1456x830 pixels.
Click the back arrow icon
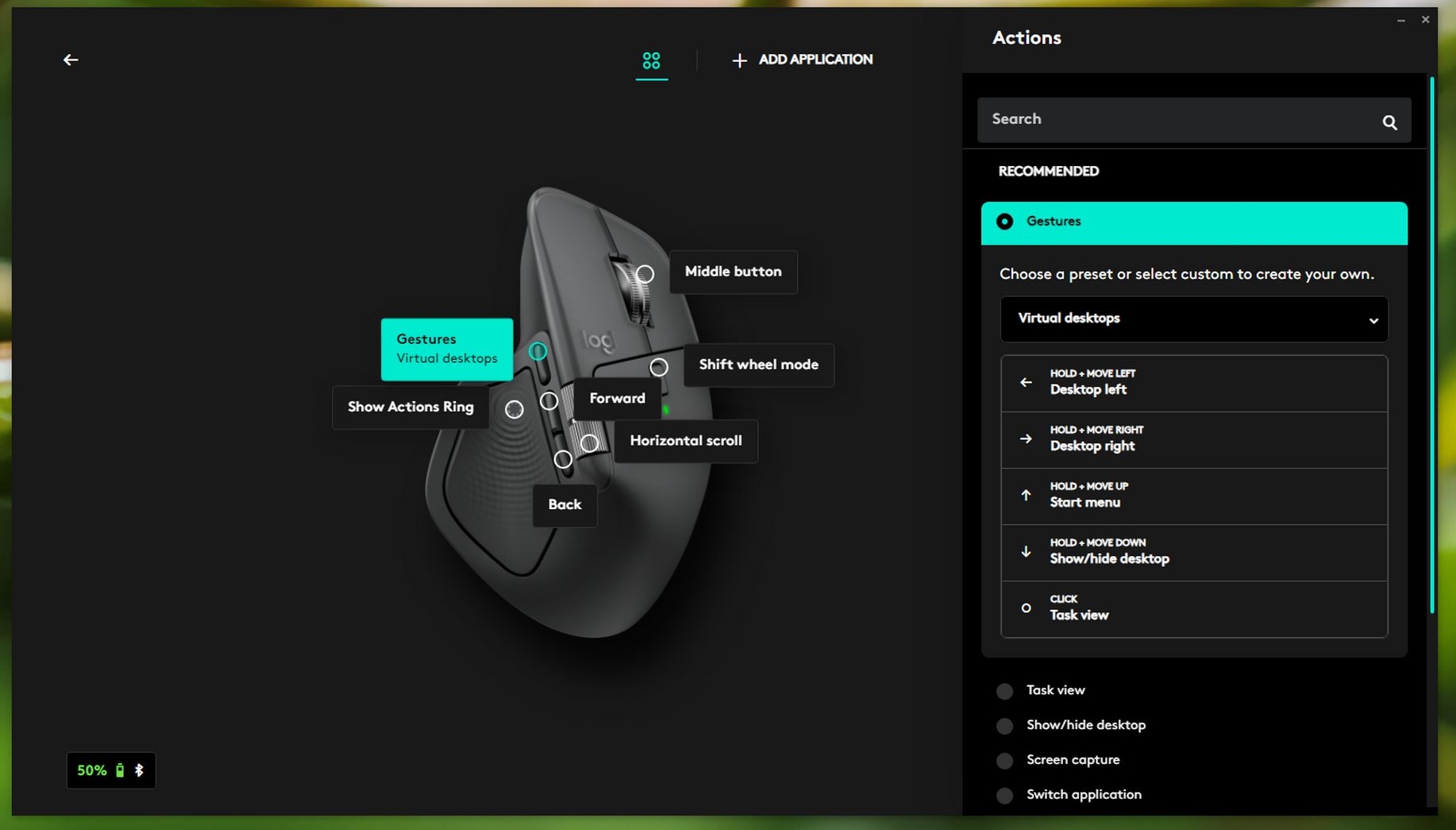pos(71,60)
